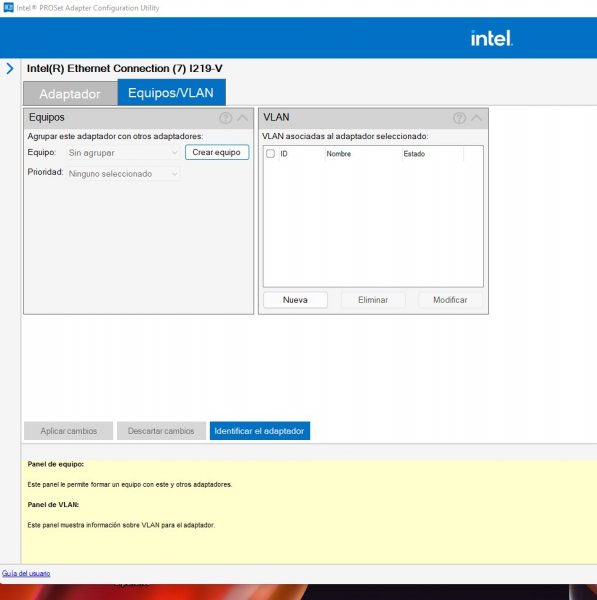Click the Panel de equipo help heading
The height and width of the screenshot is (600, 597).
point(55,464)
